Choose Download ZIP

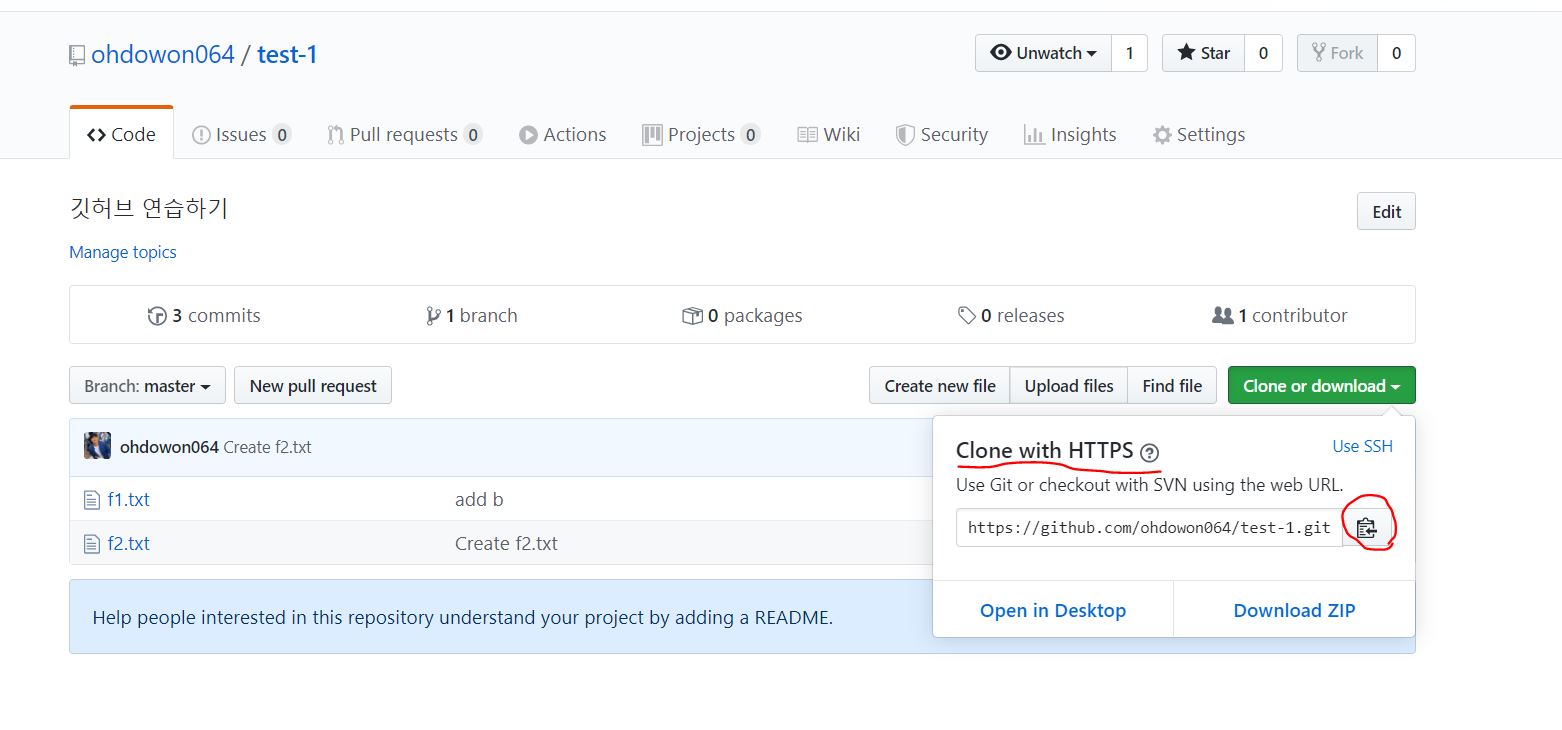[1294, 610]
